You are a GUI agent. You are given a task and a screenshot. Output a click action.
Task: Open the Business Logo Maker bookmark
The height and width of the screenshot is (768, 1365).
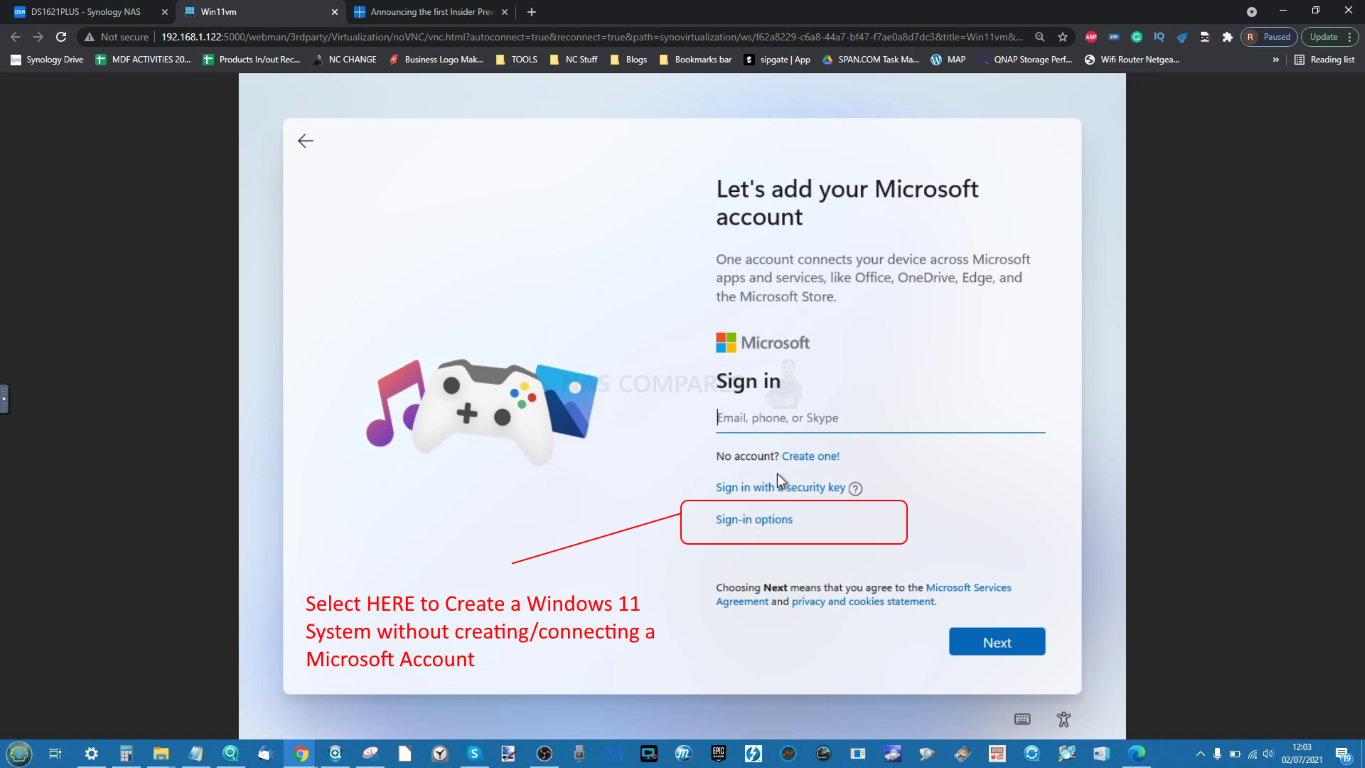pyautogui.click(x=436, y=60)
